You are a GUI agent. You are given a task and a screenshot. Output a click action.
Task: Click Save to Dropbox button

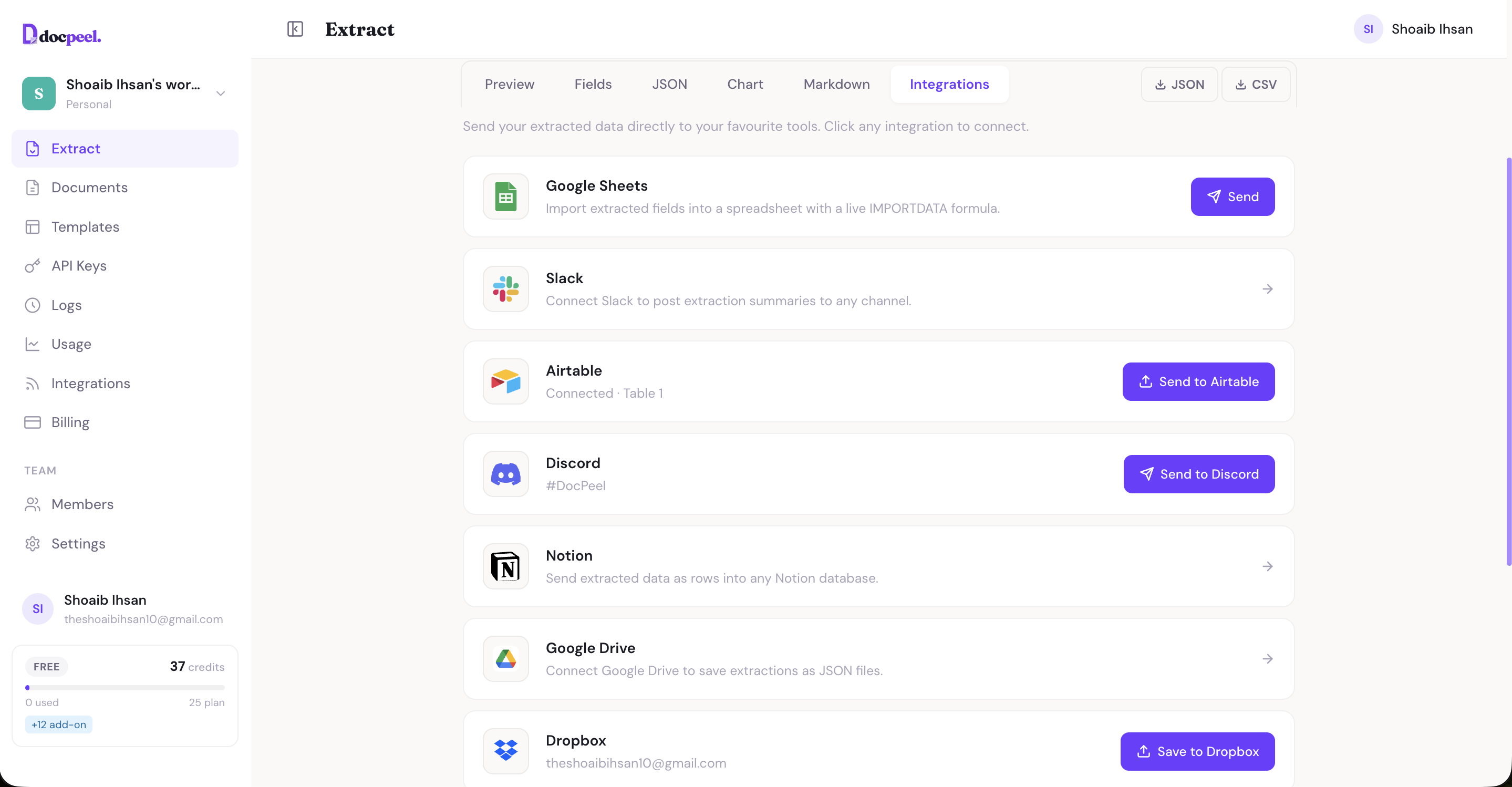(1197, 751)
